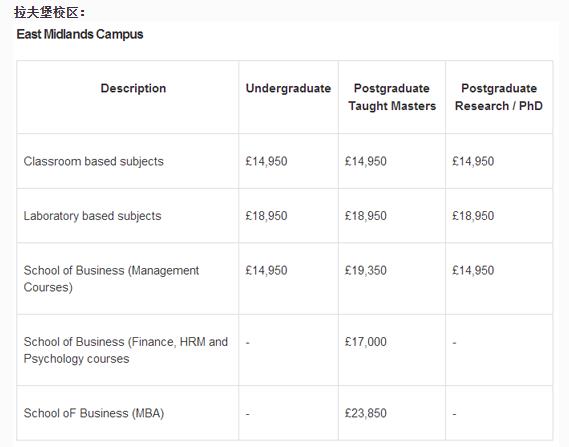Select the Description column header
Image resolution: width=569 pixels, height=447 pixels.
tap(133, 88)
